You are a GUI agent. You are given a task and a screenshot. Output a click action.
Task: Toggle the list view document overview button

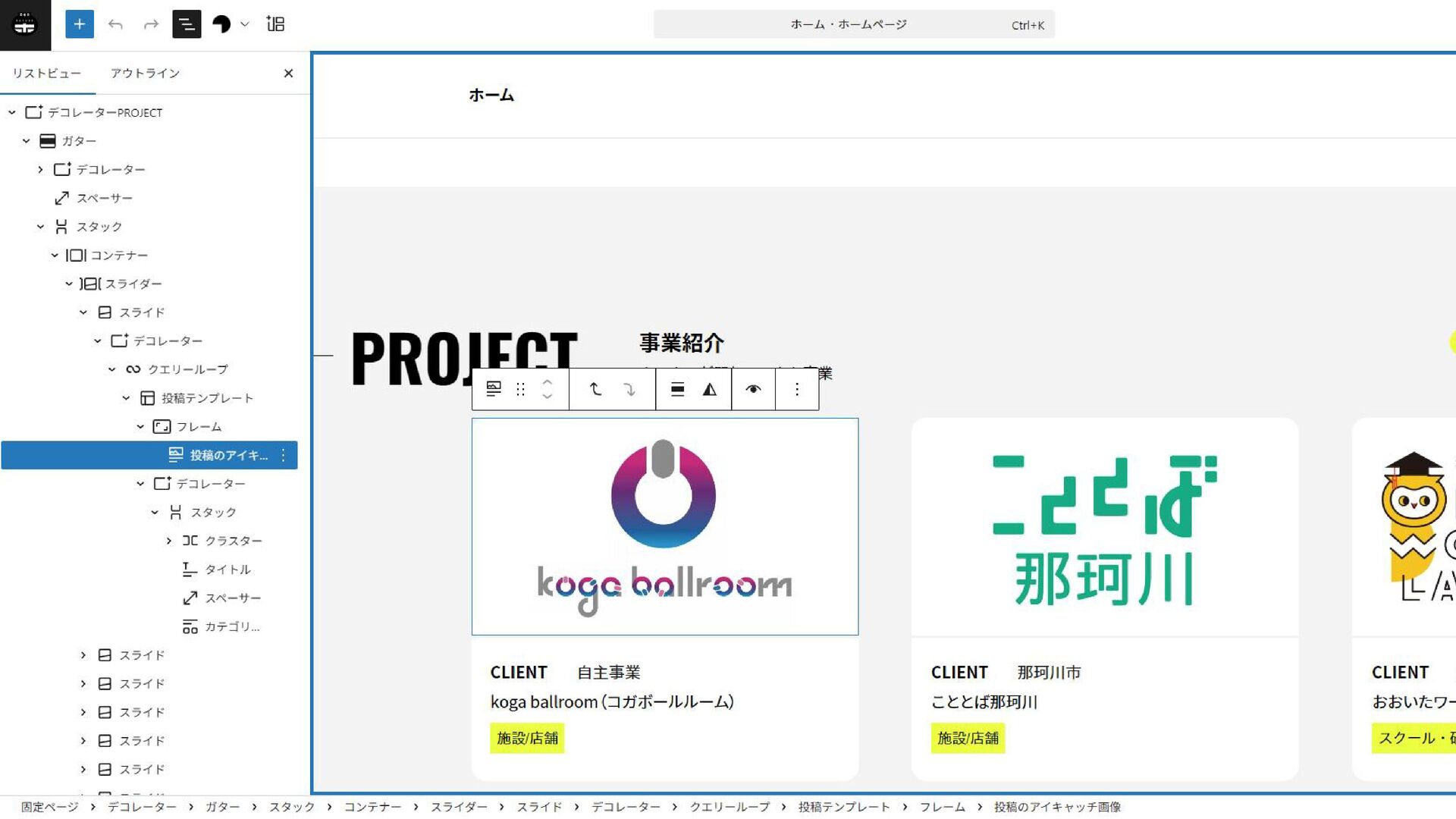pyautogui.click(x=187, y=24)
